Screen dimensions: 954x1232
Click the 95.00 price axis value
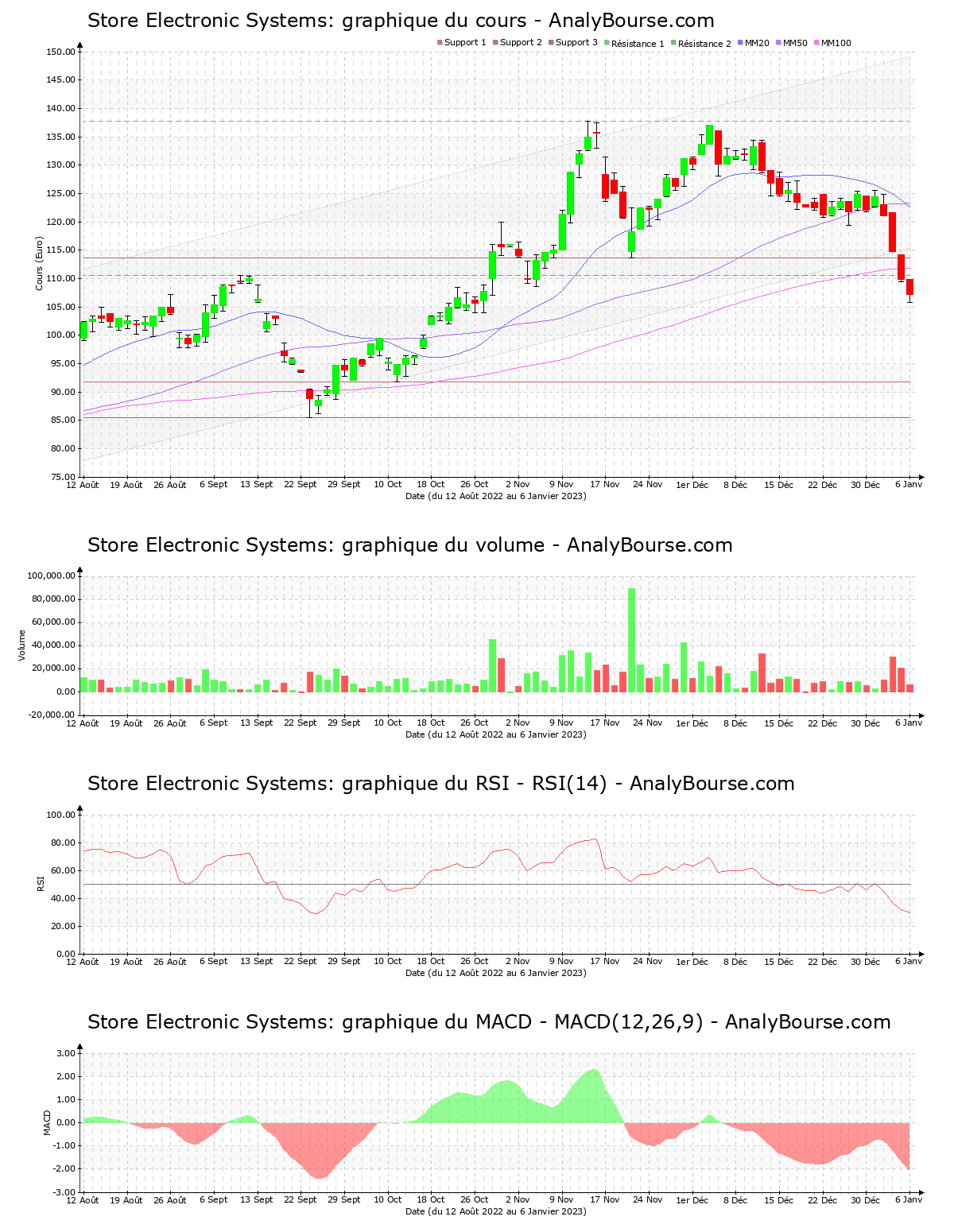[x=64, y=364]
